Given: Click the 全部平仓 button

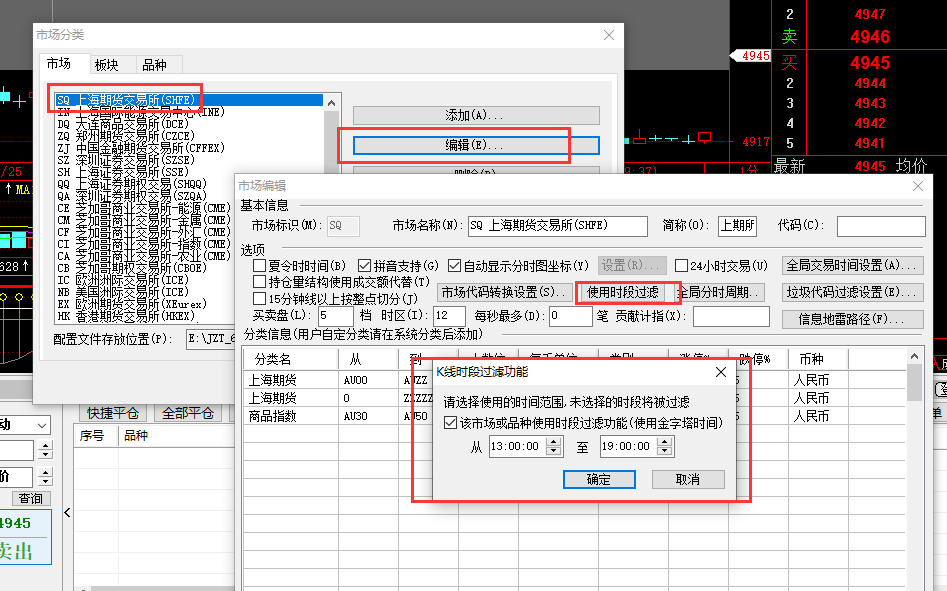Looking at the screenshot, I should [x=188, y=414].
